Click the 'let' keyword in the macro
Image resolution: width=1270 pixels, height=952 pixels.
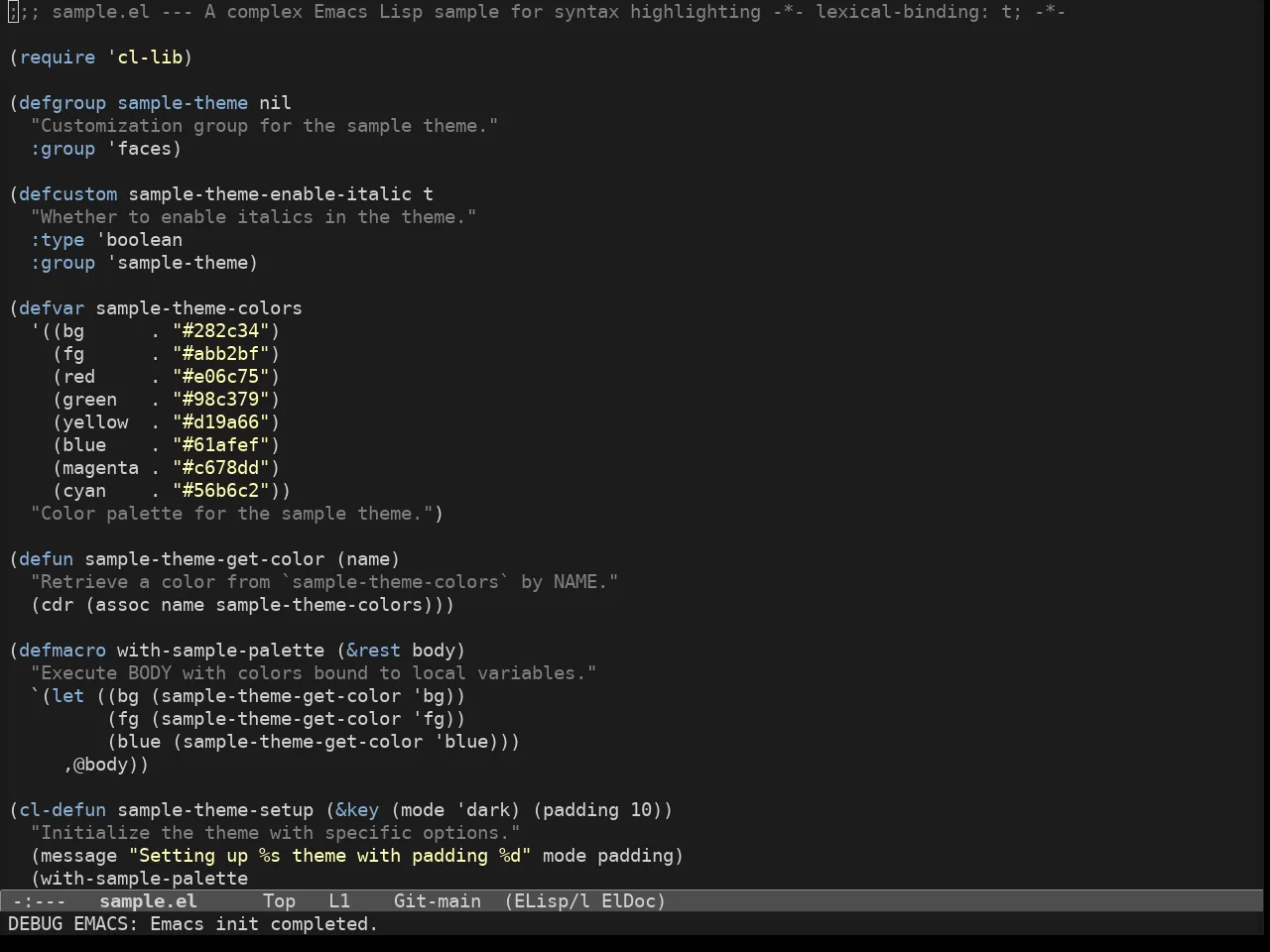(68, 696)
